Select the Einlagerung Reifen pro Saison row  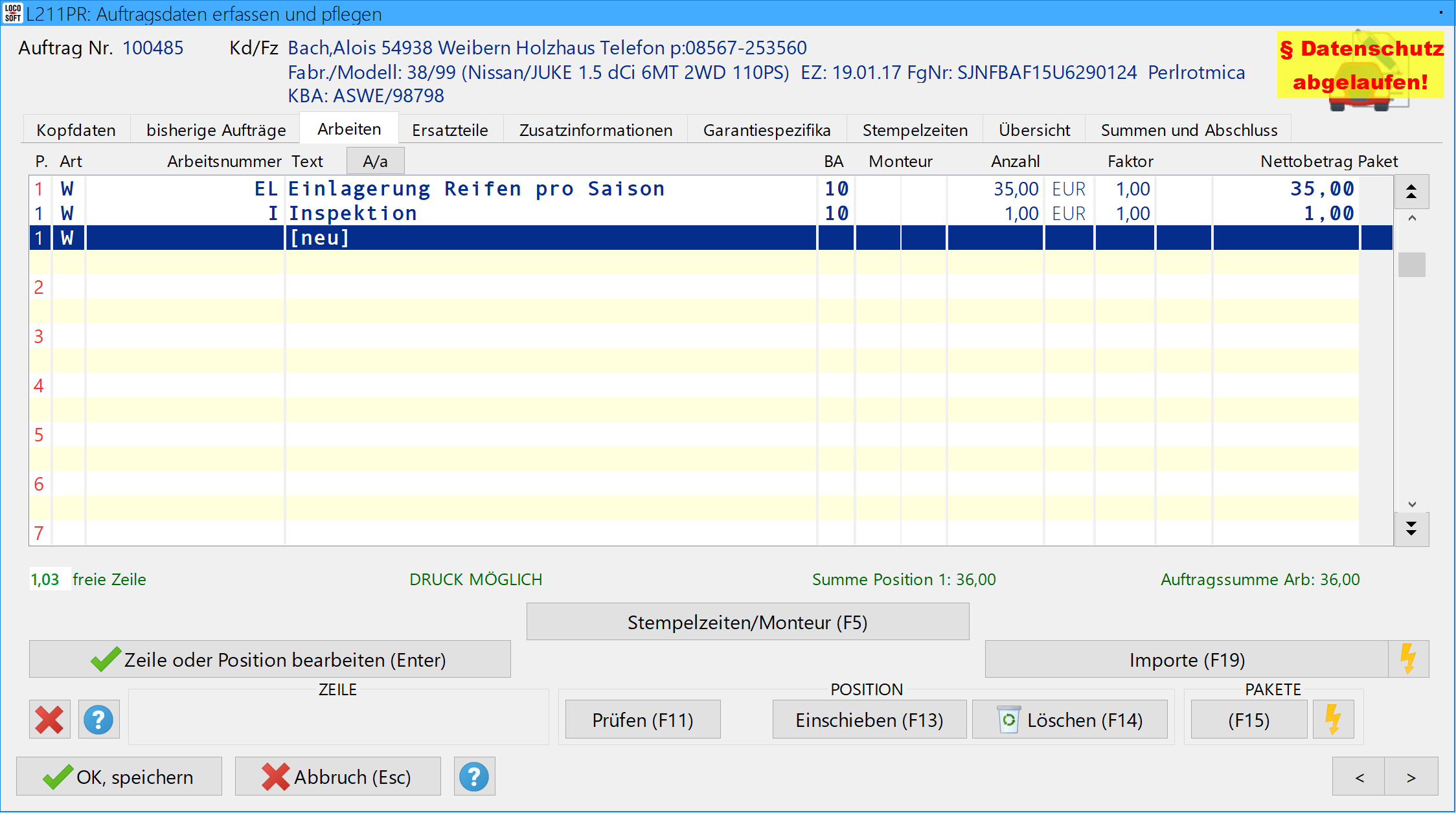pos(476,189)
